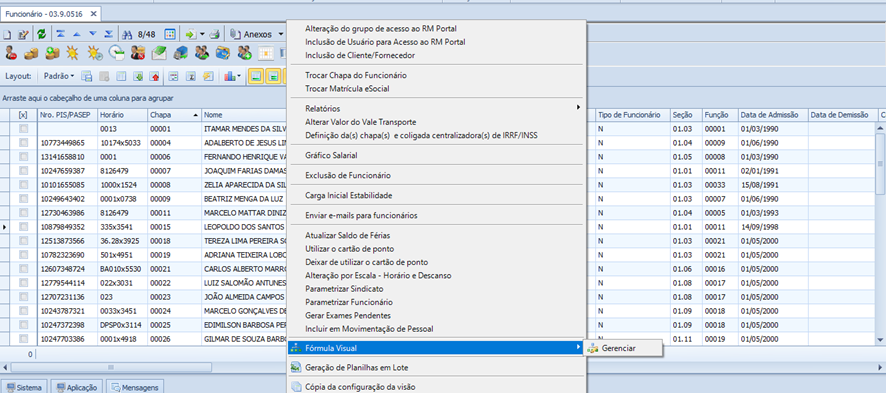Click the lightning bolt layout icon

point(209,76)
